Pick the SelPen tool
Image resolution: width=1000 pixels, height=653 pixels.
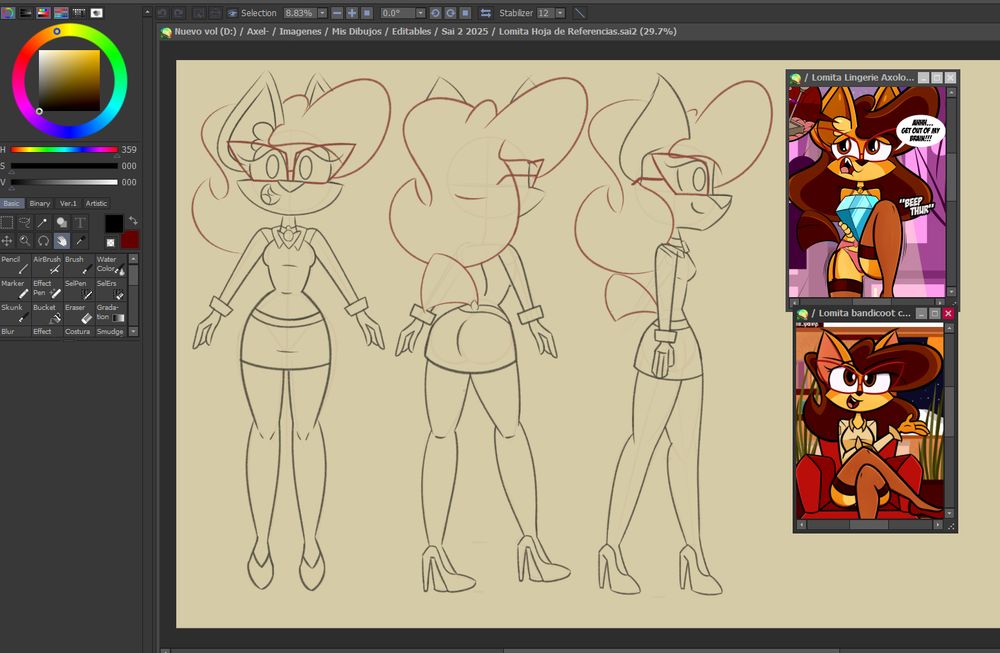coord(79,289)
